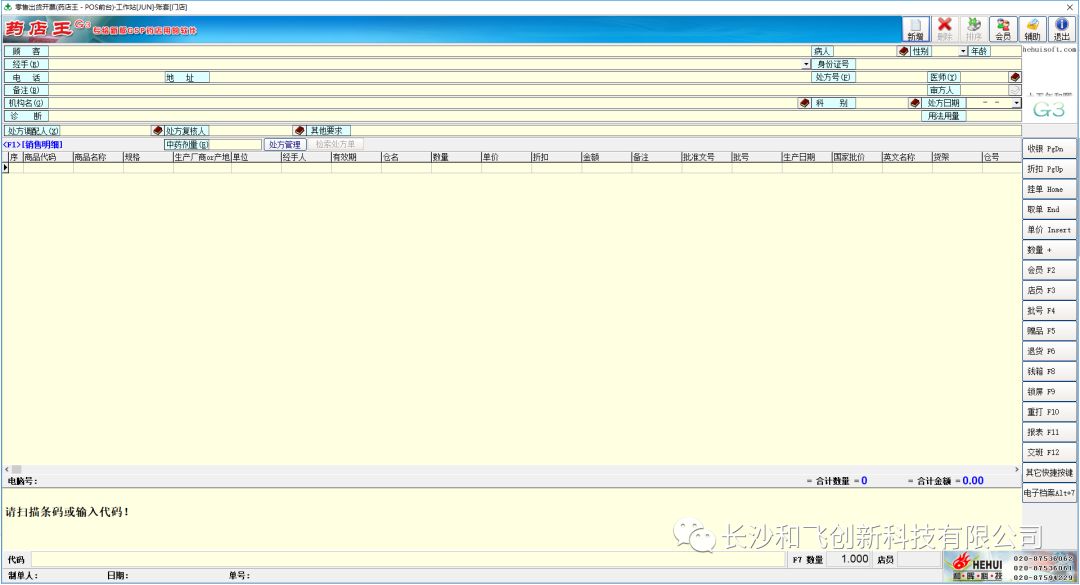Screen dimensions: 1080x585
Task: Click the 身份证号 input field
Action: pyautogui.click(x=938, y=64)
